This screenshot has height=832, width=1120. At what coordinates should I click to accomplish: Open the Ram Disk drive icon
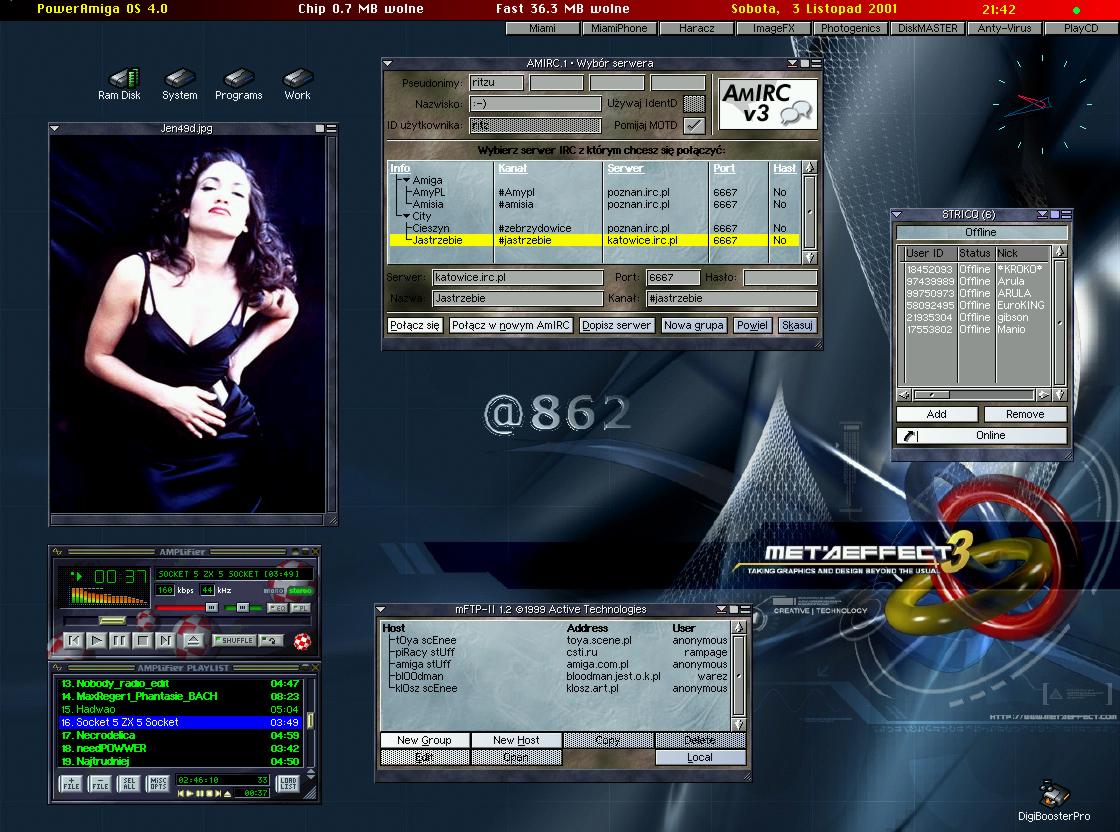(119, 84)
